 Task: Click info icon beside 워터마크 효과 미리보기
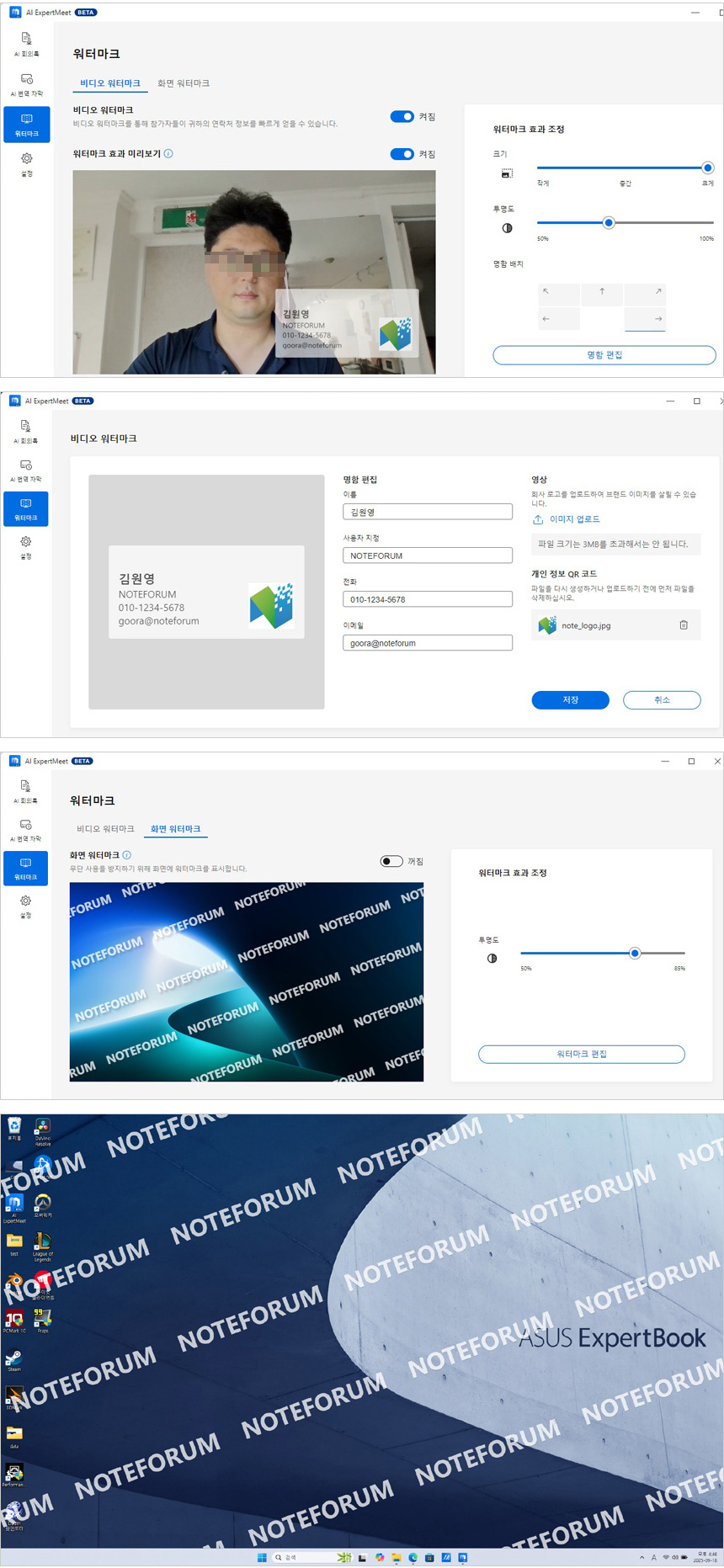pos(168,154)
